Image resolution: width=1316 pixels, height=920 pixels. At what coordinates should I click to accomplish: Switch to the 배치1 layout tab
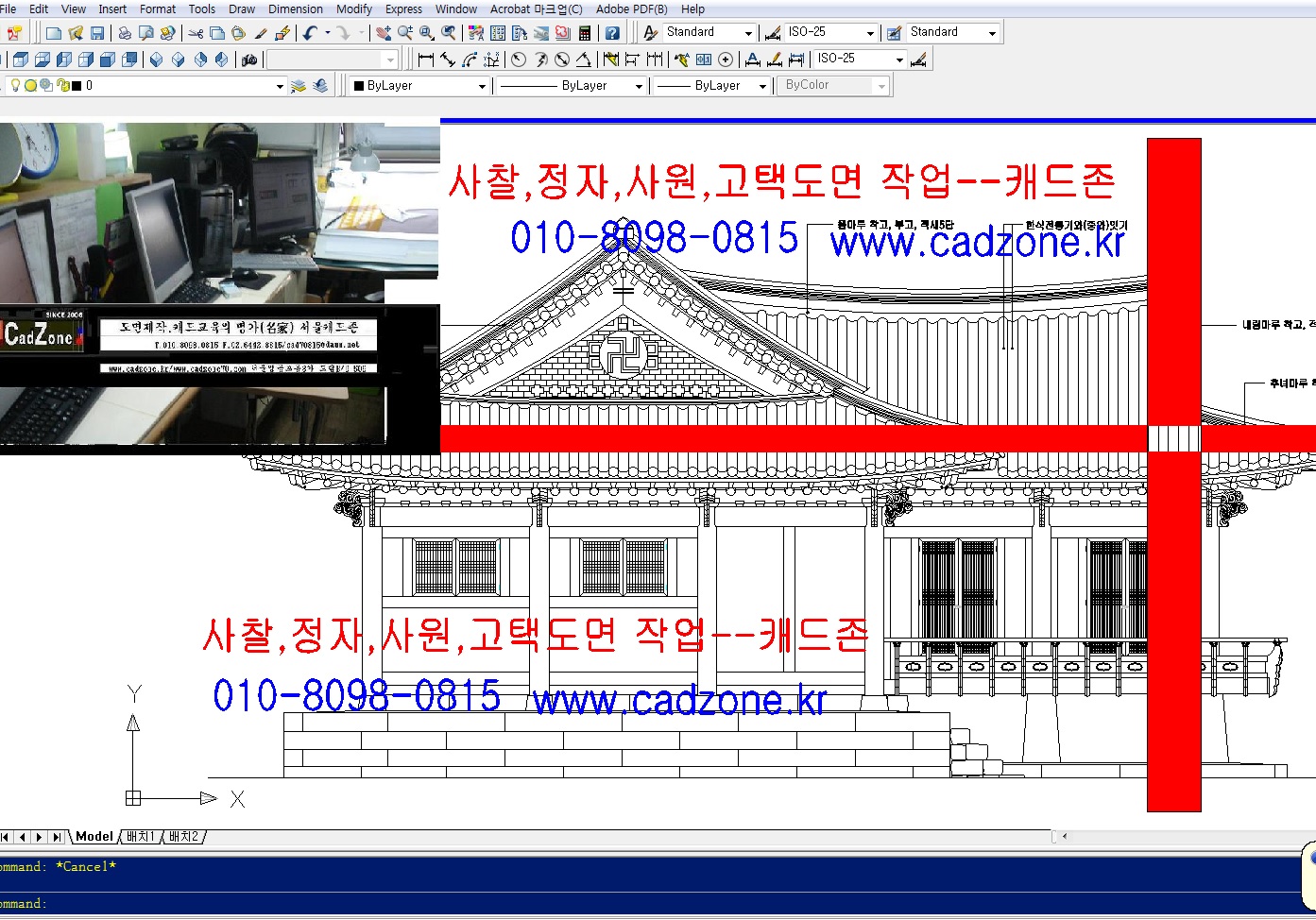point(140,837)
